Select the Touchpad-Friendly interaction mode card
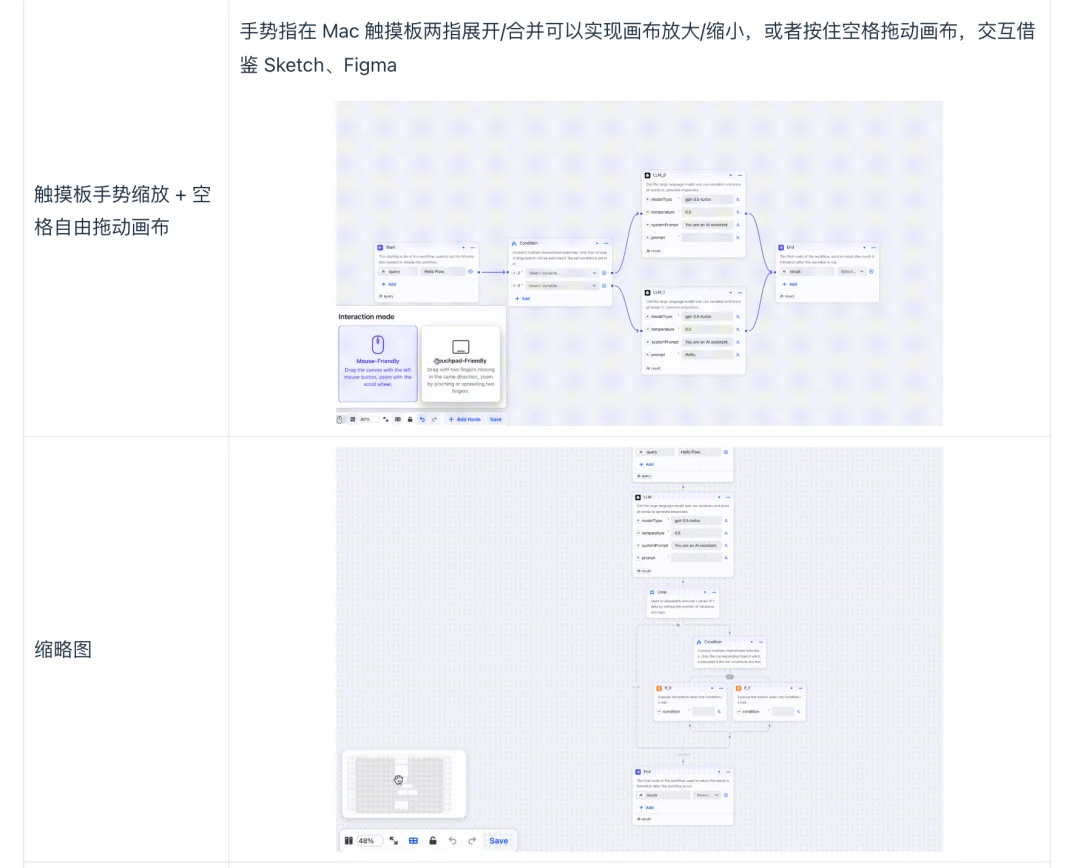 click(x=460, y=363)
